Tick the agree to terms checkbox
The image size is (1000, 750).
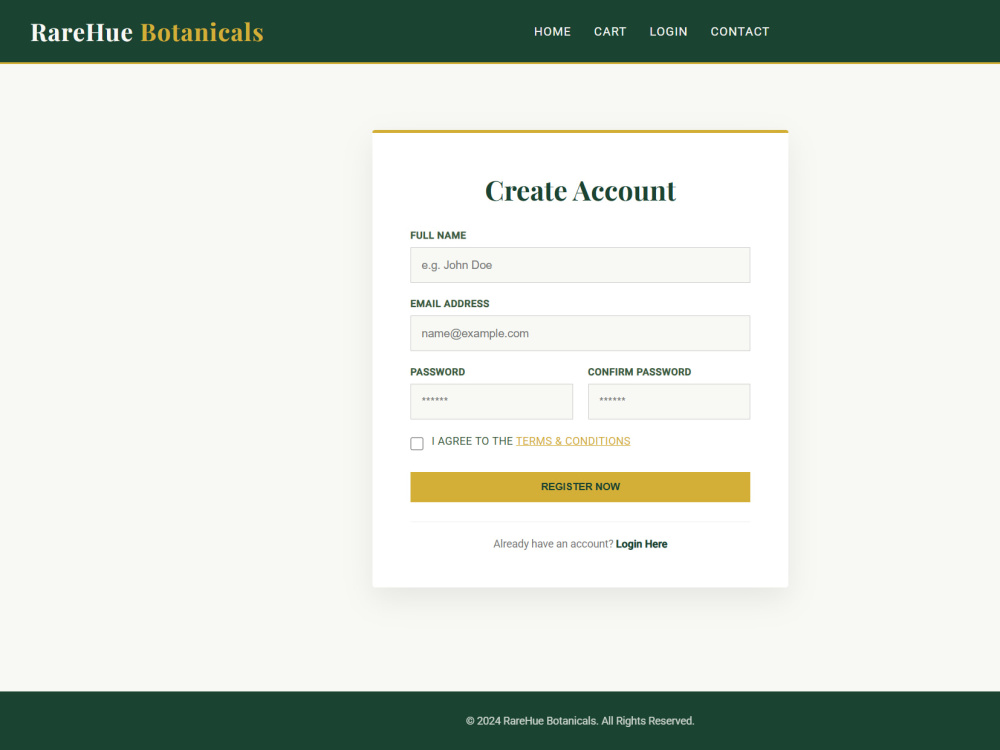click(416, 443)
